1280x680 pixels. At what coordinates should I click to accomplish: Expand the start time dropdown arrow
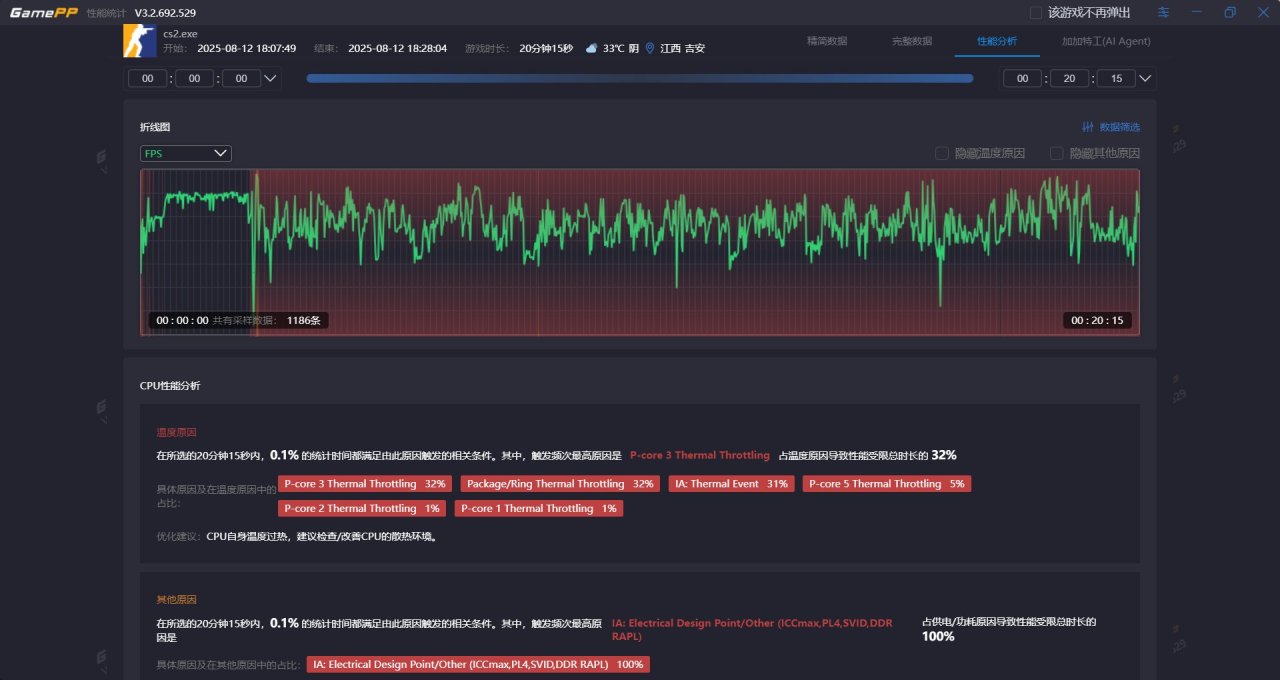point(271,78)
